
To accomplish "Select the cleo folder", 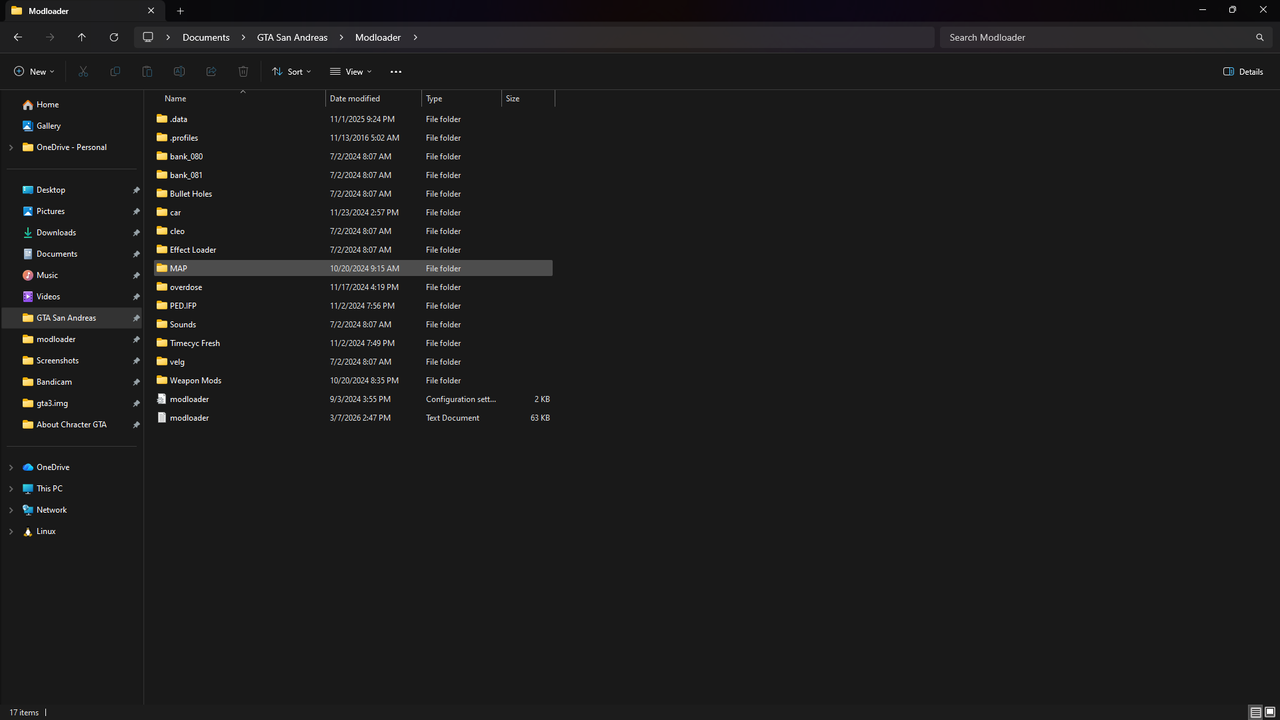I will tap(353, 231).
